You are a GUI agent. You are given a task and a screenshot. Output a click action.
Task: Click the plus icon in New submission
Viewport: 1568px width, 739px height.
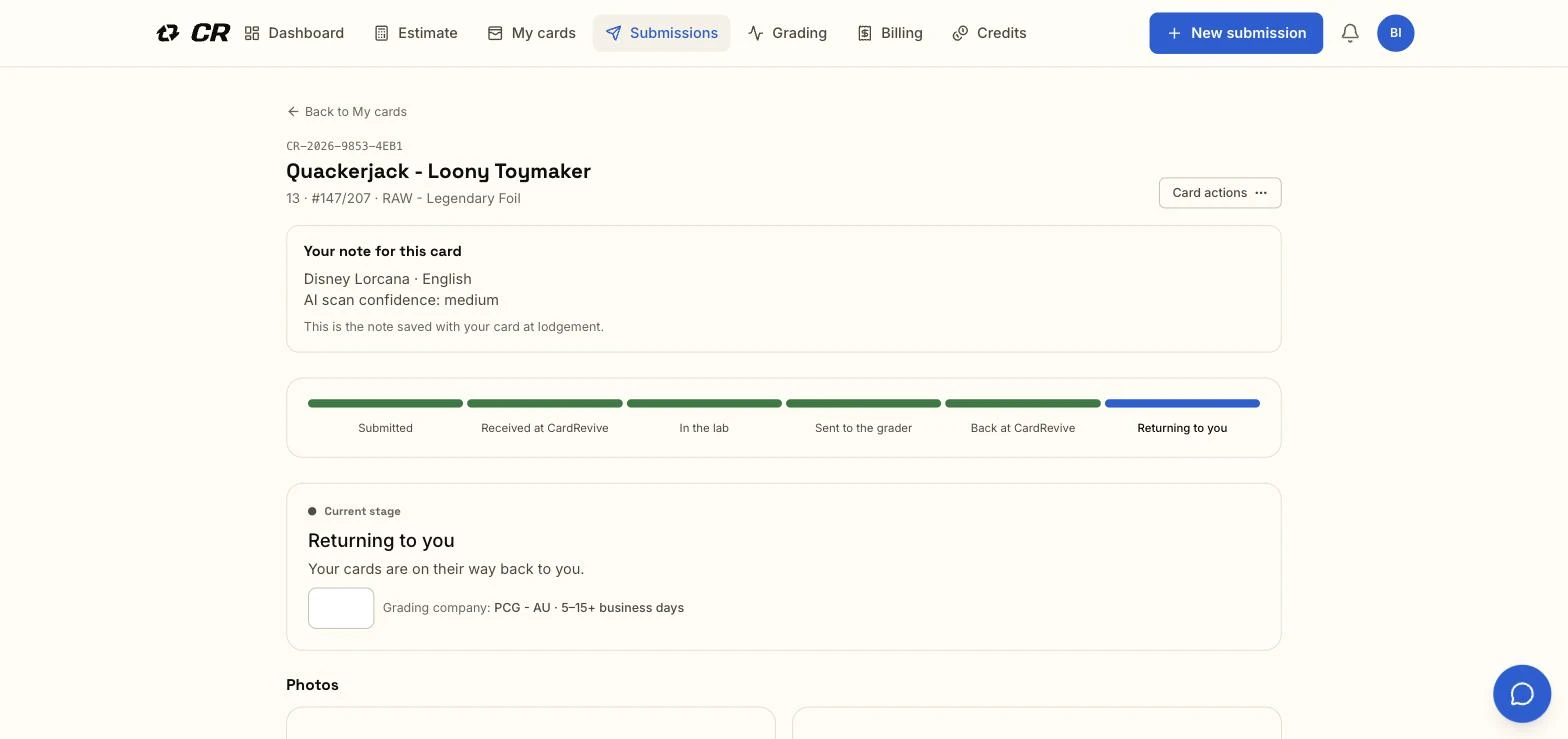point(1175,33)
